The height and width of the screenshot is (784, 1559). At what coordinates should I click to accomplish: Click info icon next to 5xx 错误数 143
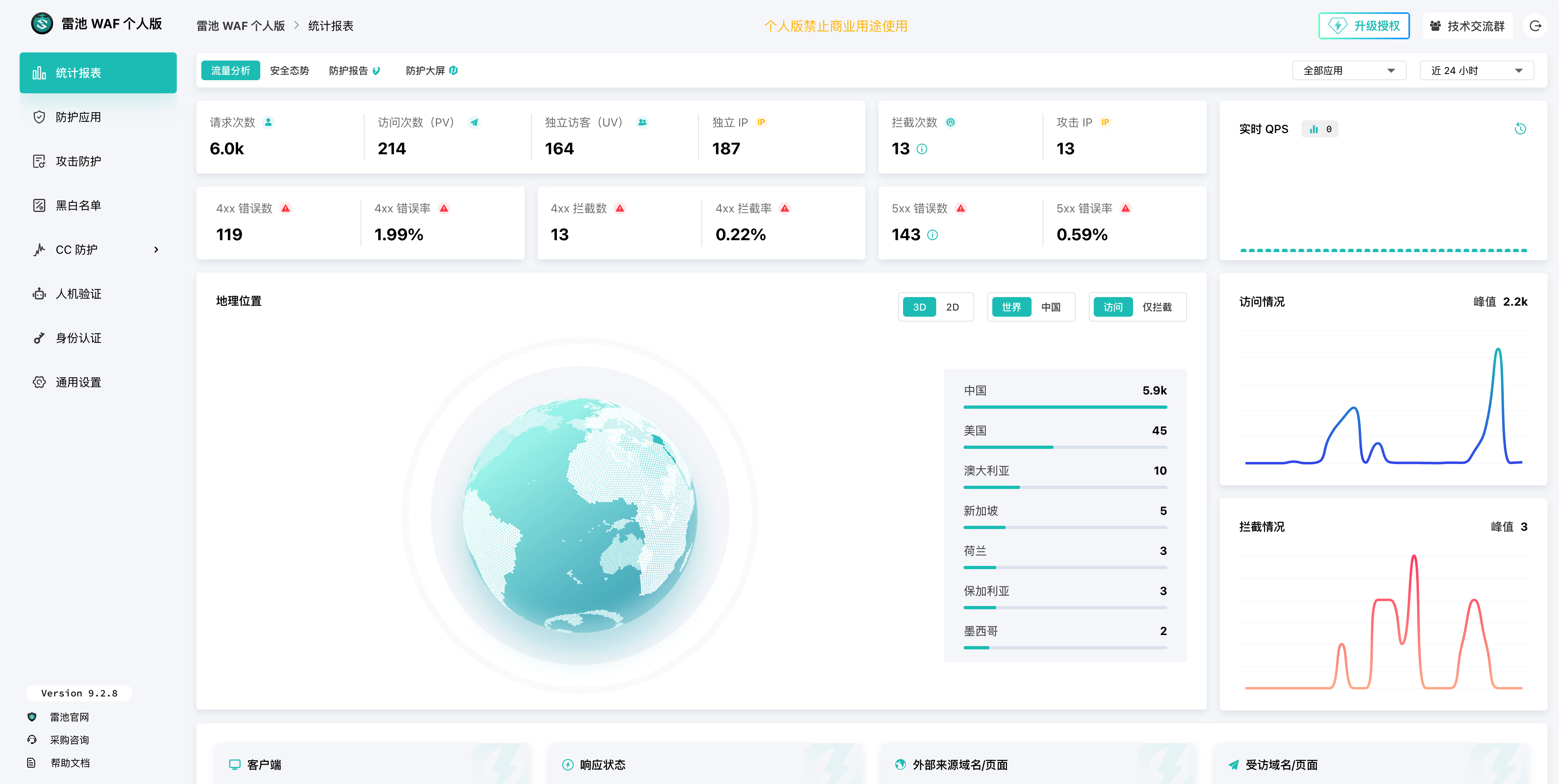click(x=933, y=235)
